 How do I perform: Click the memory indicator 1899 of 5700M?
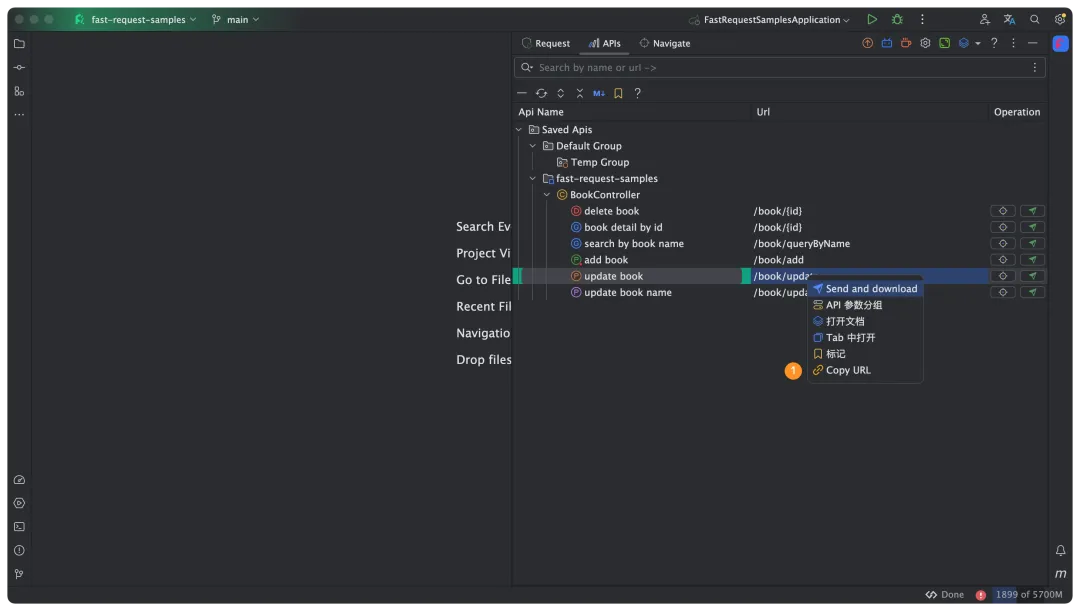click(x=1028, y=594)
